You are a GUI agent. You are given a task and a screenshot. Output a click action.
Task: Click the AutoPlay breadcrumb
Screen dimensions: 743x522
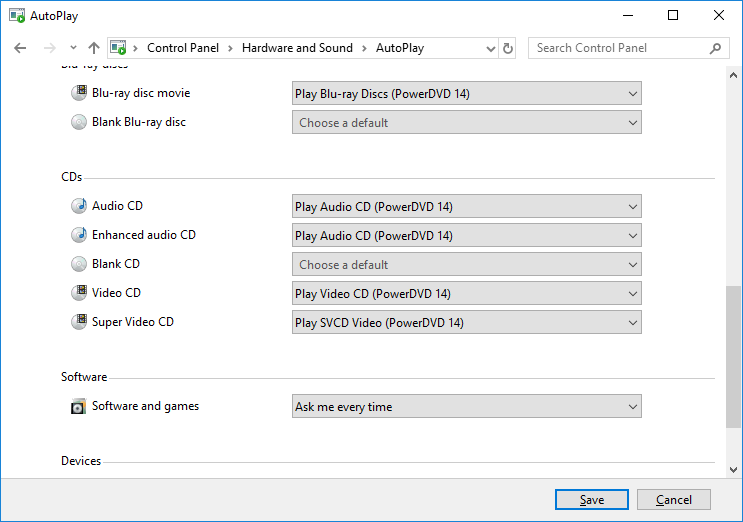point(400,48)
